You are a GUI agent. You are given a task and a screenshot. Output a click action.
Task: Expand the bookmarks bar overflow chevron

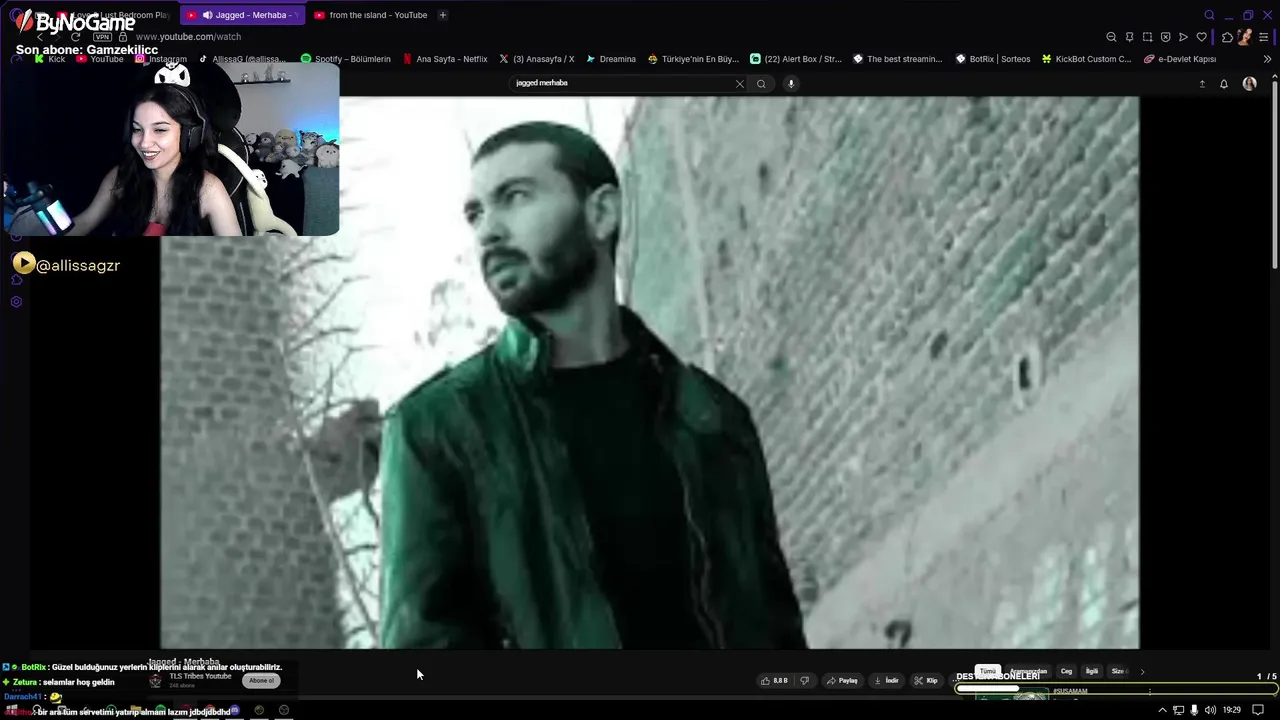point(1267,59)
